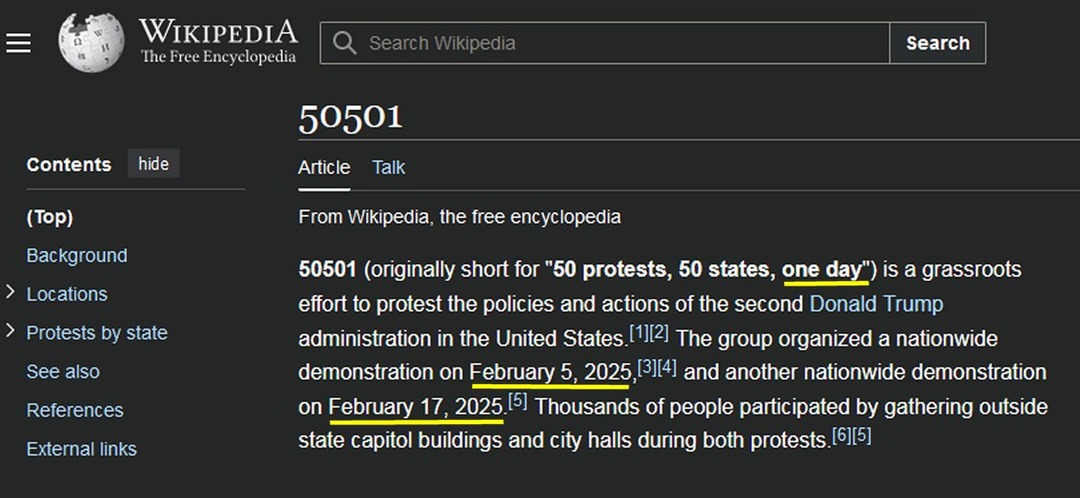This screenshot has height=498, width=1080.
Task: Open citation footnote [6]
Action: (x=842, y=436)
